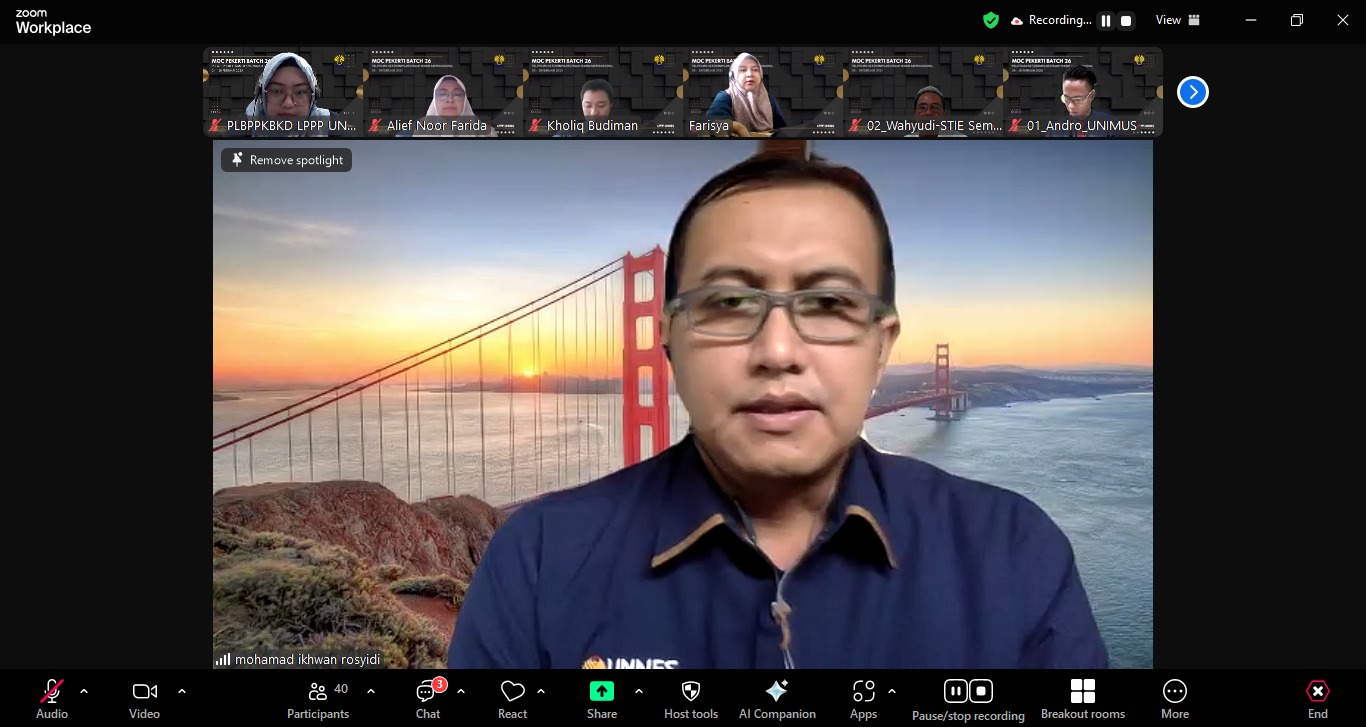The image size is (1366, 728).
Task: Open Breakout rooms
Action: tap(1082, 699)
